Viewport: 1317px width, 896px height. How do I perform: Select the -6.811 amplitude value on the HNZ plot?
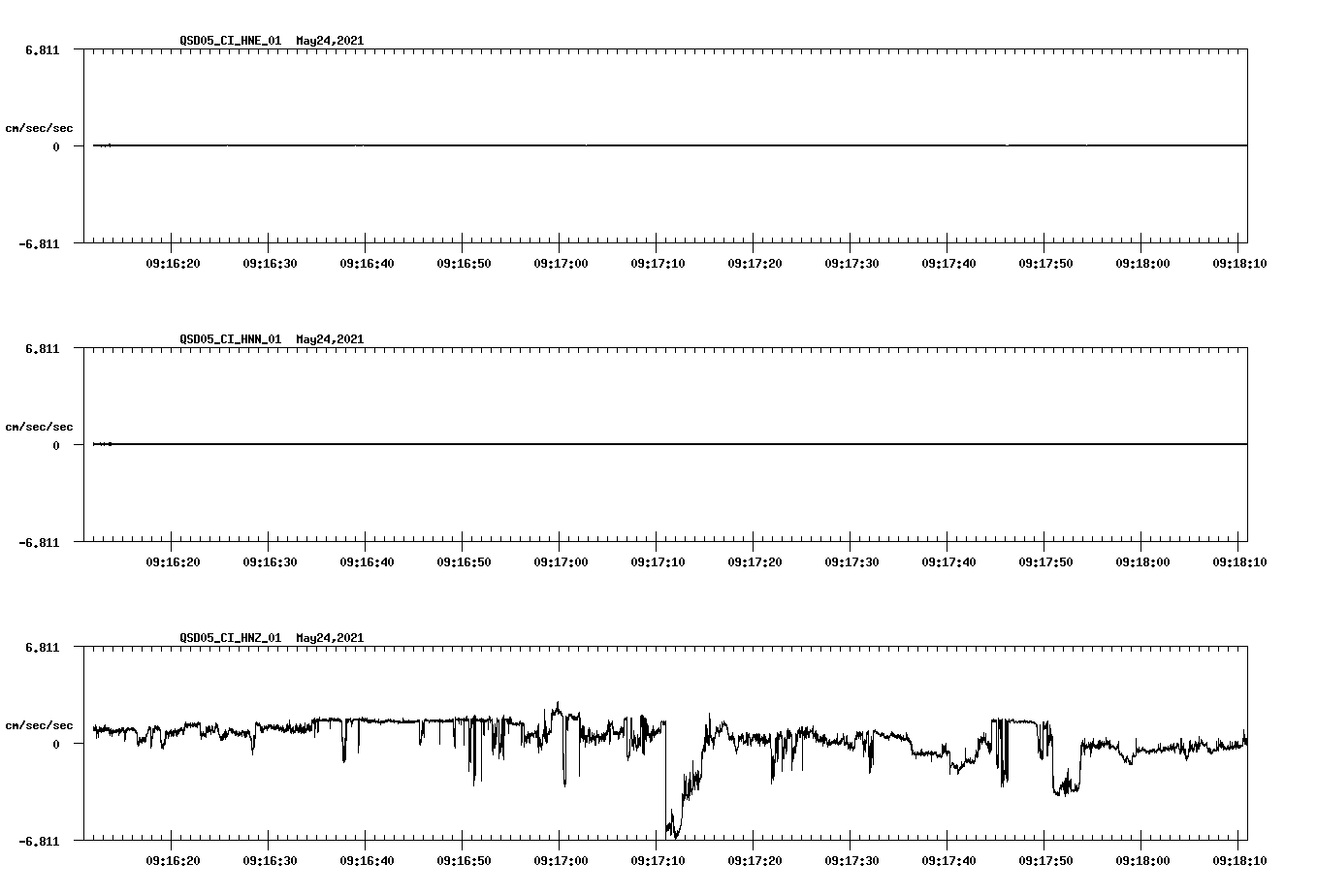pyautogui.click(x=41, y=840)
